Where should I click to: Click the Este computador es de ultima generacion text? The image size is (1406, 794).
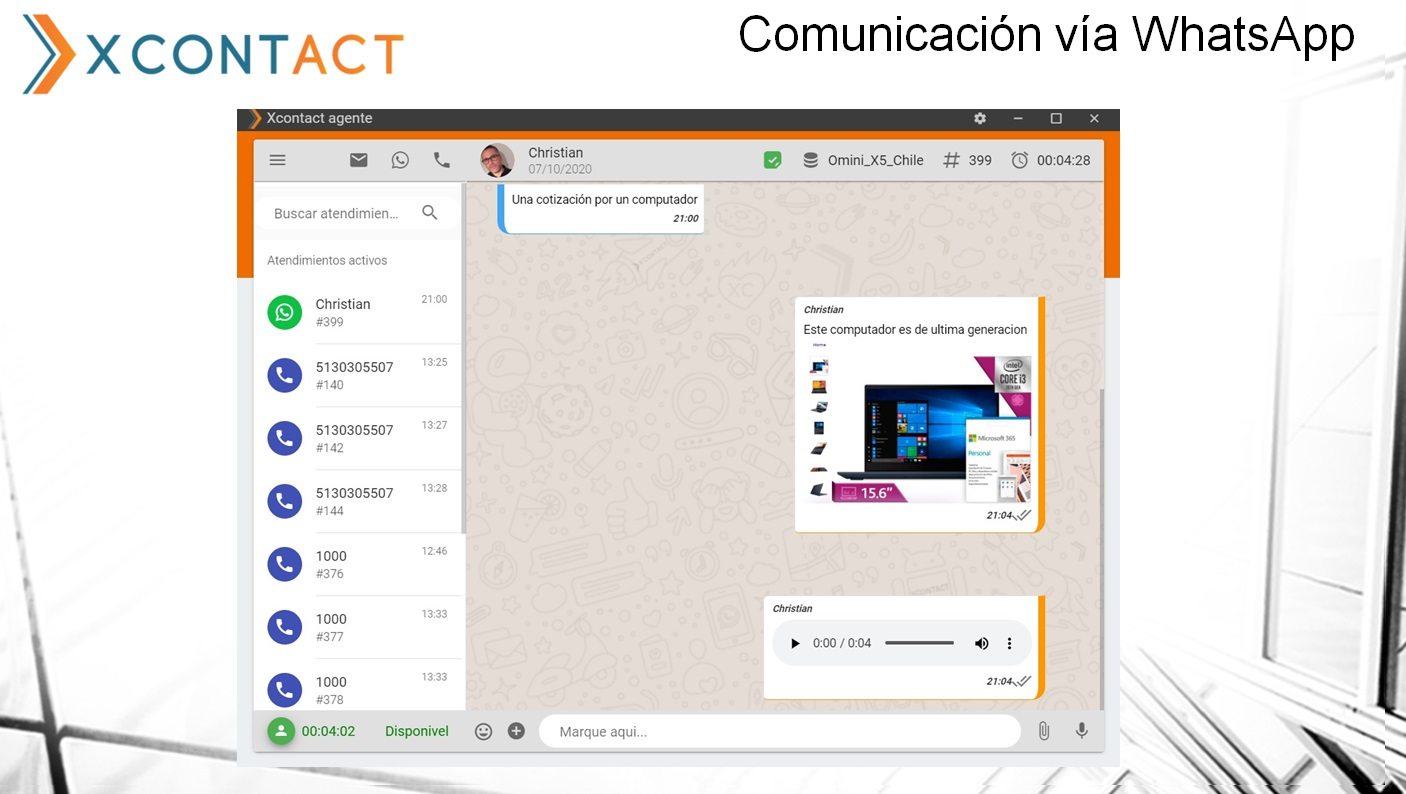tap(915, 329)
